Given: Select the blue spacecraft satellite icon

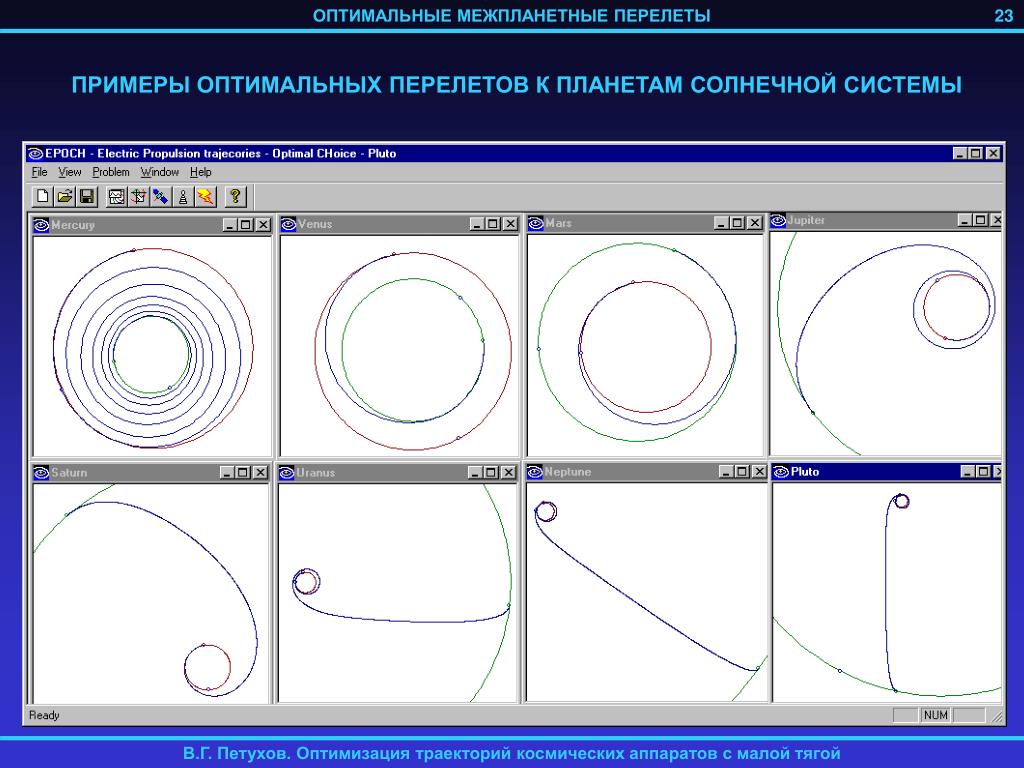Looking at the screenshot, I should [161, 196].
